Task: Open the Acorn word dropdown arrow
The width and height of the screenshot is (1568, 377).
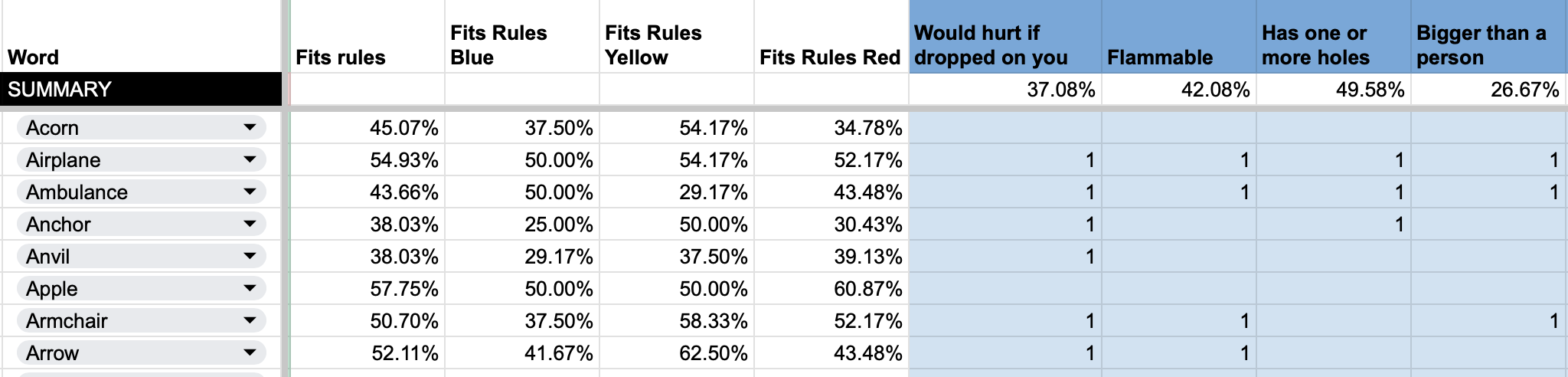Action: tap(250, 127)
